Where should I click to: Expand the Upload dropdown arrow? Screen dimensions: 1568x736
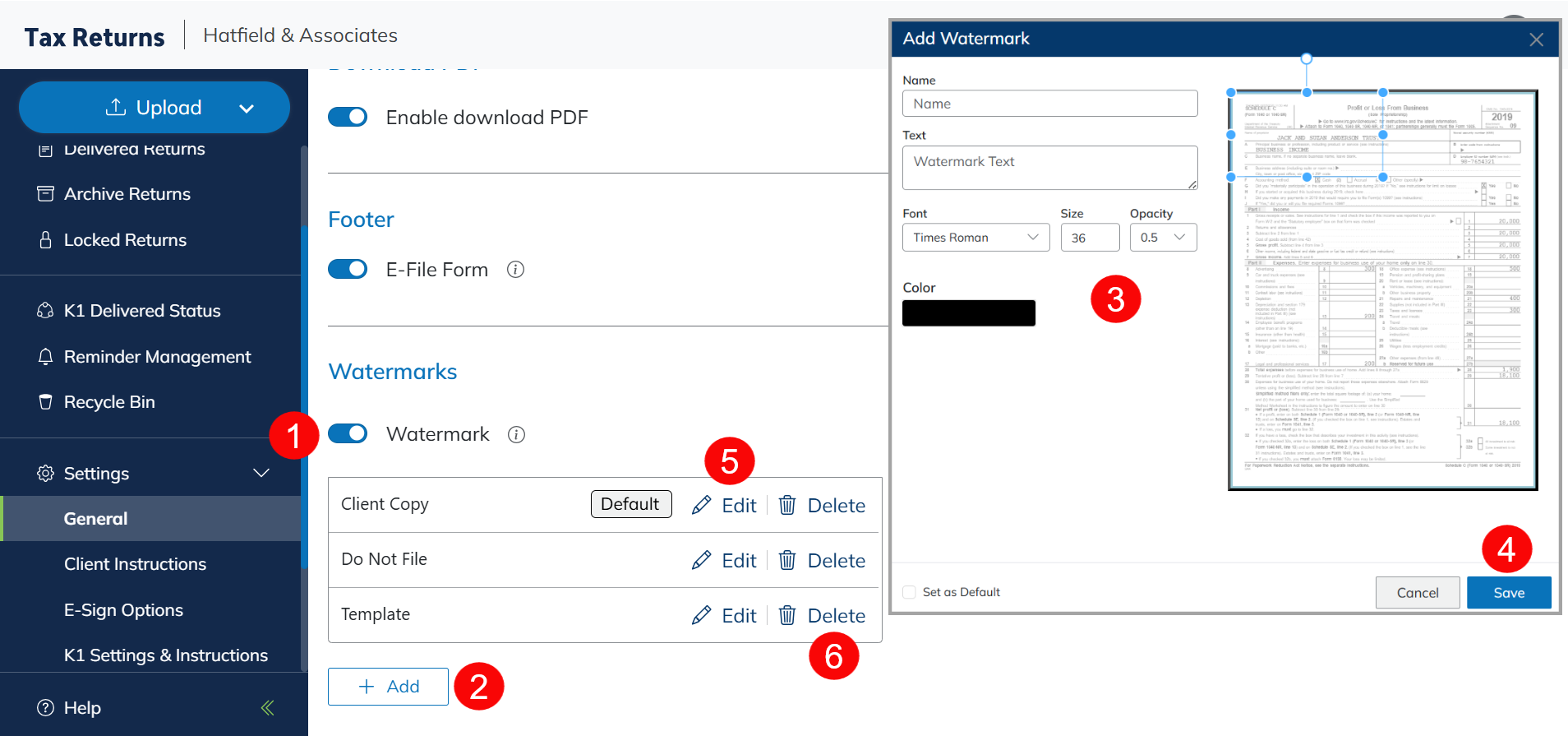click(247, 109)
